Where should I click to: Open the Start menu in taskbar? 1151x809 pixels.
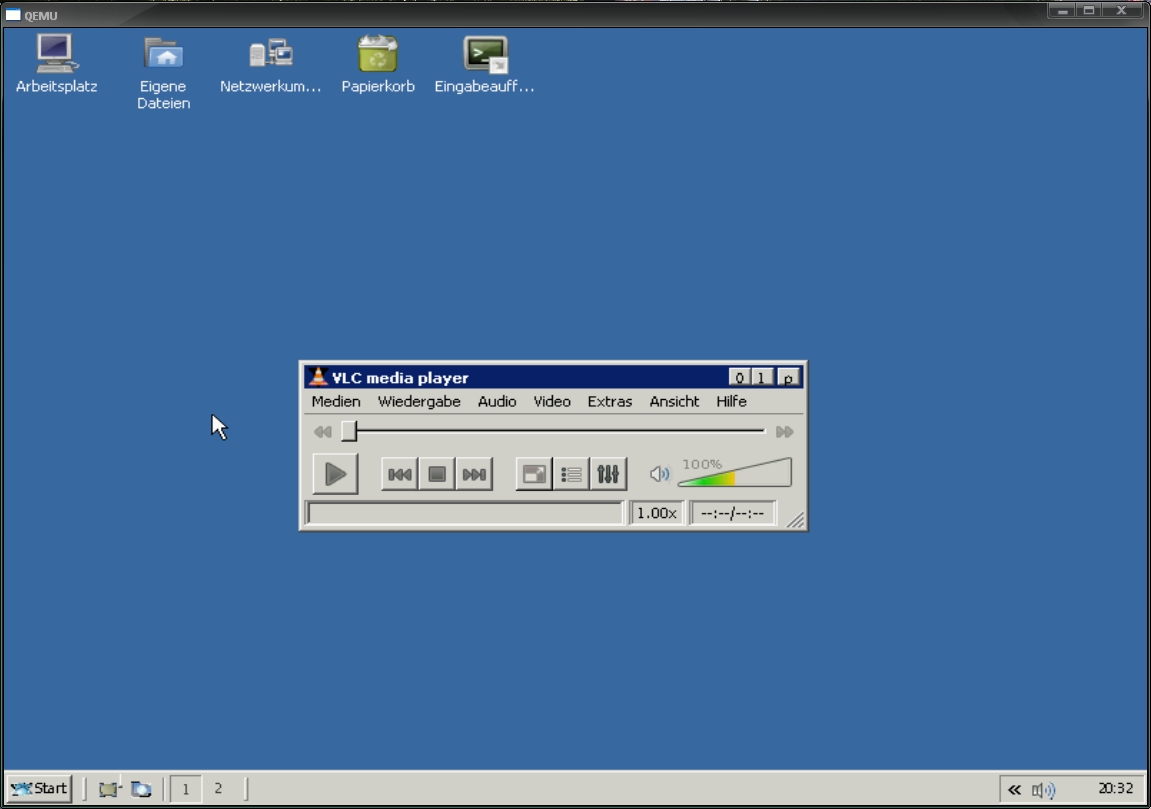click(x=40, y=788)
